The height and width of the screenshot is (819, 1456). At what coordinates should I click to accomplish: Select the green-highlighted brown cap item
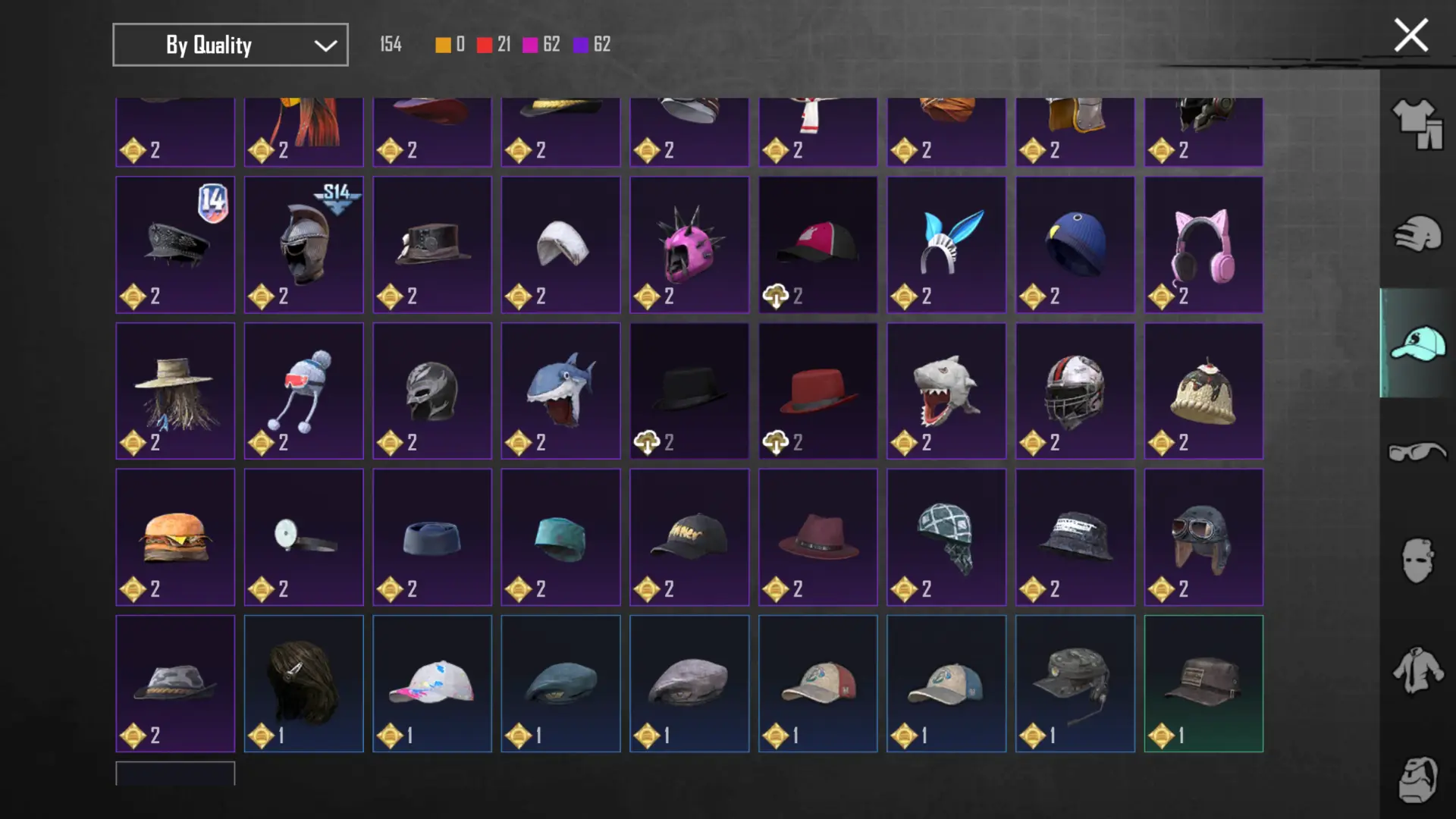click(1203, 684)
